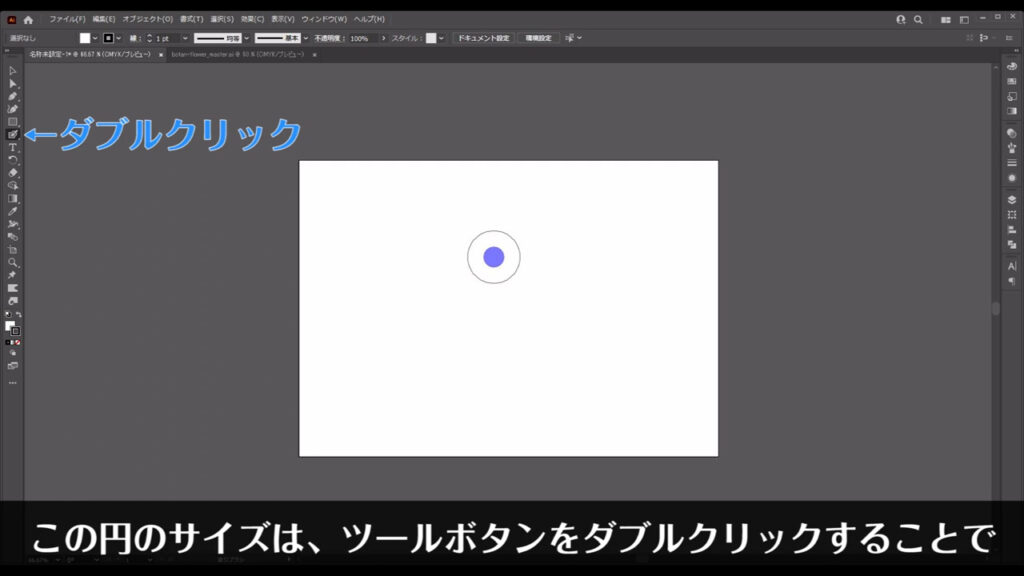Open graphic style dropdown

[442, 39]
